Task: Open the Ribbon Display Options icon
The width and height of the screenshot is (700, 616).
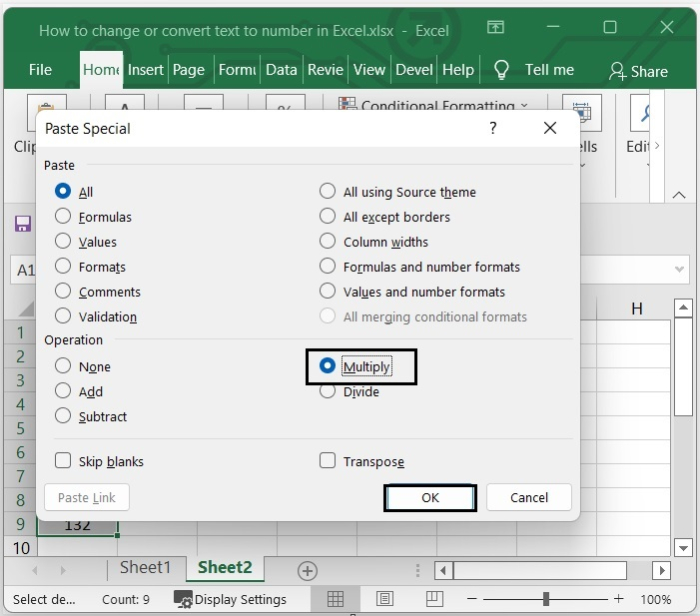Action: pos(495,28)
